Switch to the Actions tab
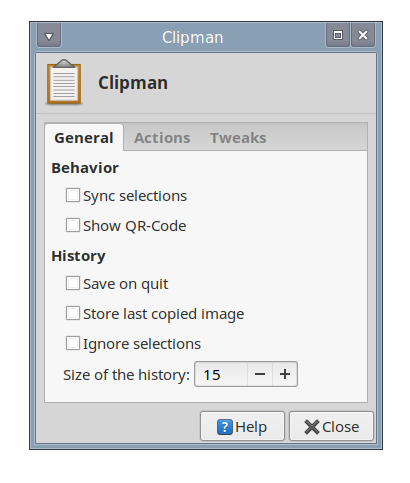The height and width of the screenshot is (483, 410). (x=162, y=138)
